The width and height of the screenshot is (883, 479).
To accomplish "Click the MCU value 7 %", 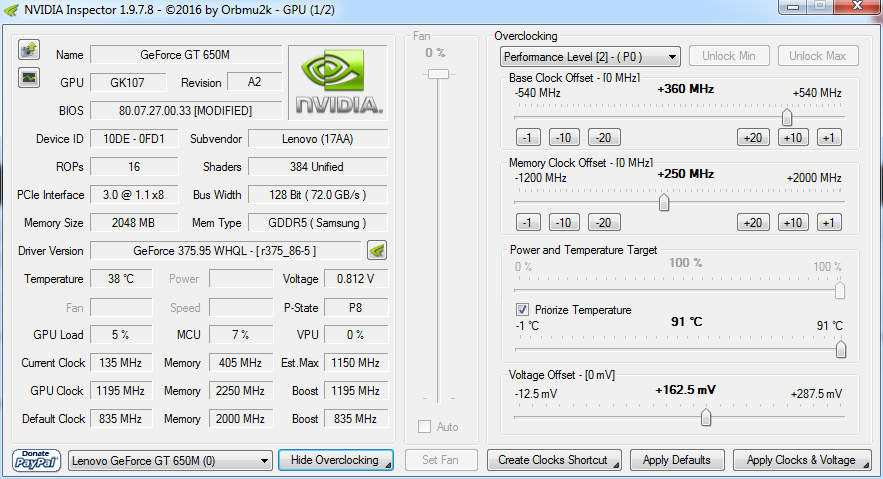I will (241, 335).
